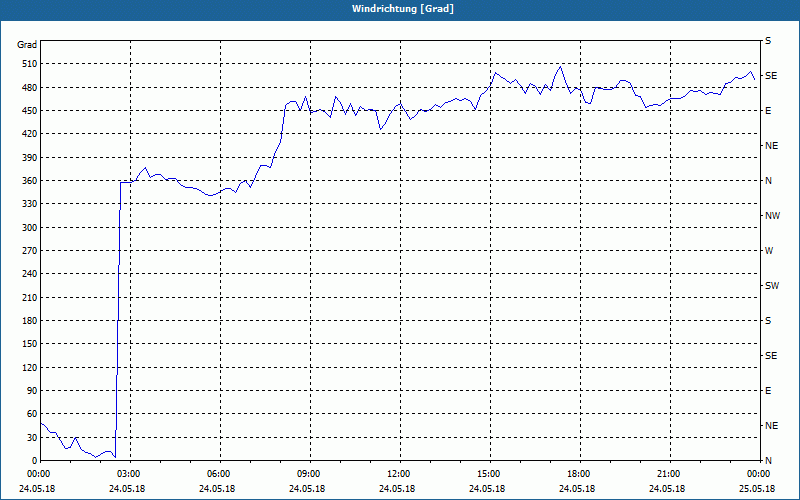
Task: Click the 25.05.18 date label
Action: tap(757, 489)
